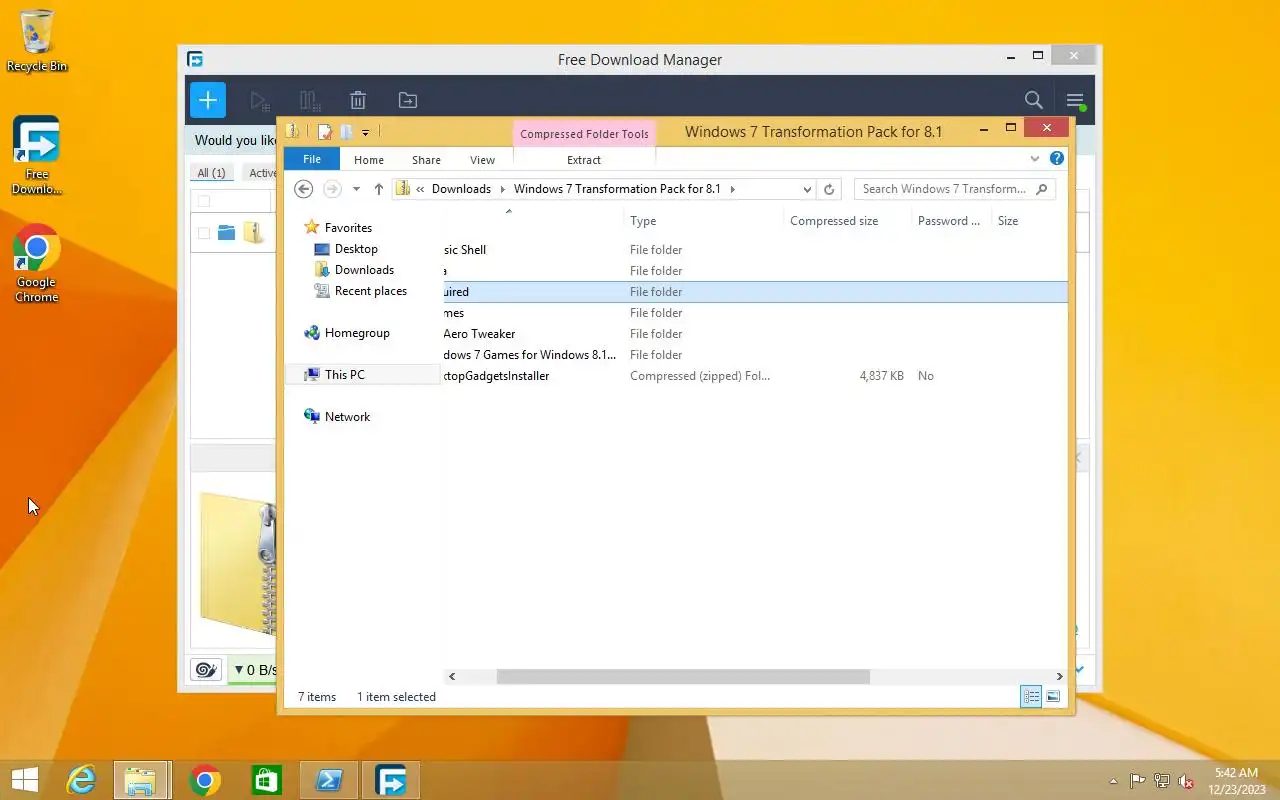Screen dimensions: 1280x800
Task: Click the trash delete icon in Free Download Manager
Action: [358, 100]
